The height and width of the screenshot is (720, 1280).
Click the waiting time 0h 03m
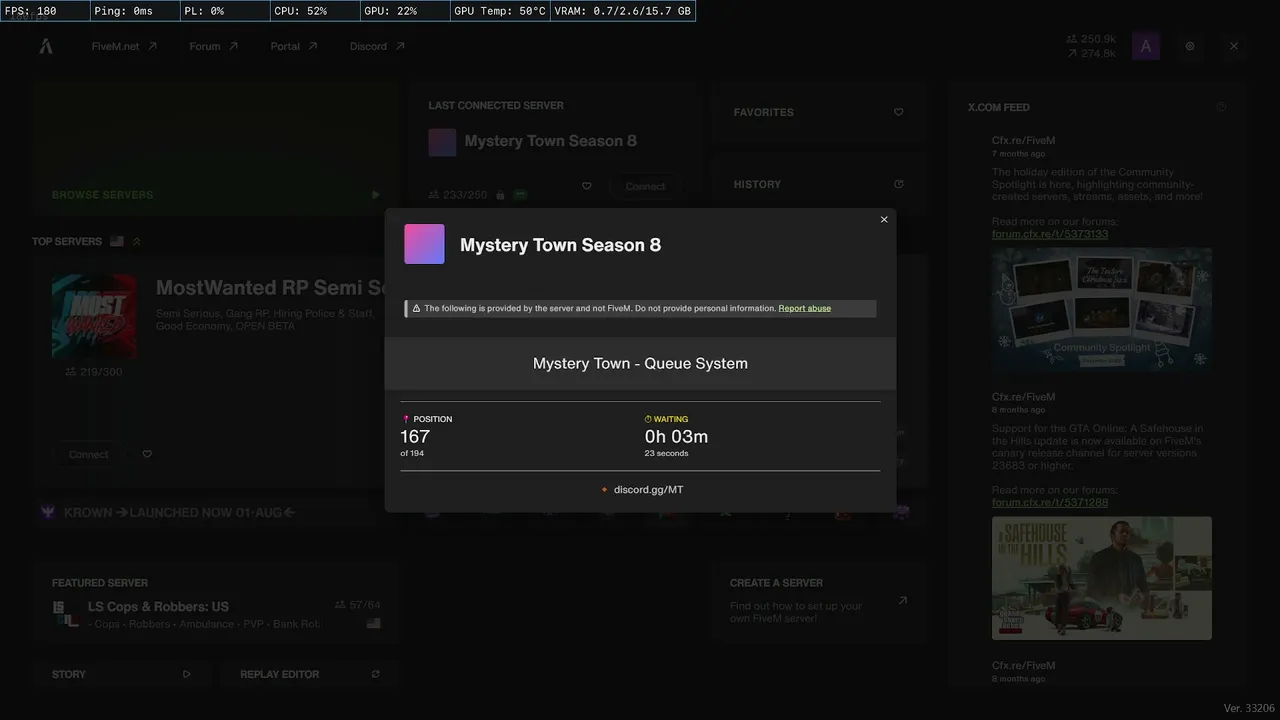point(677,437)
